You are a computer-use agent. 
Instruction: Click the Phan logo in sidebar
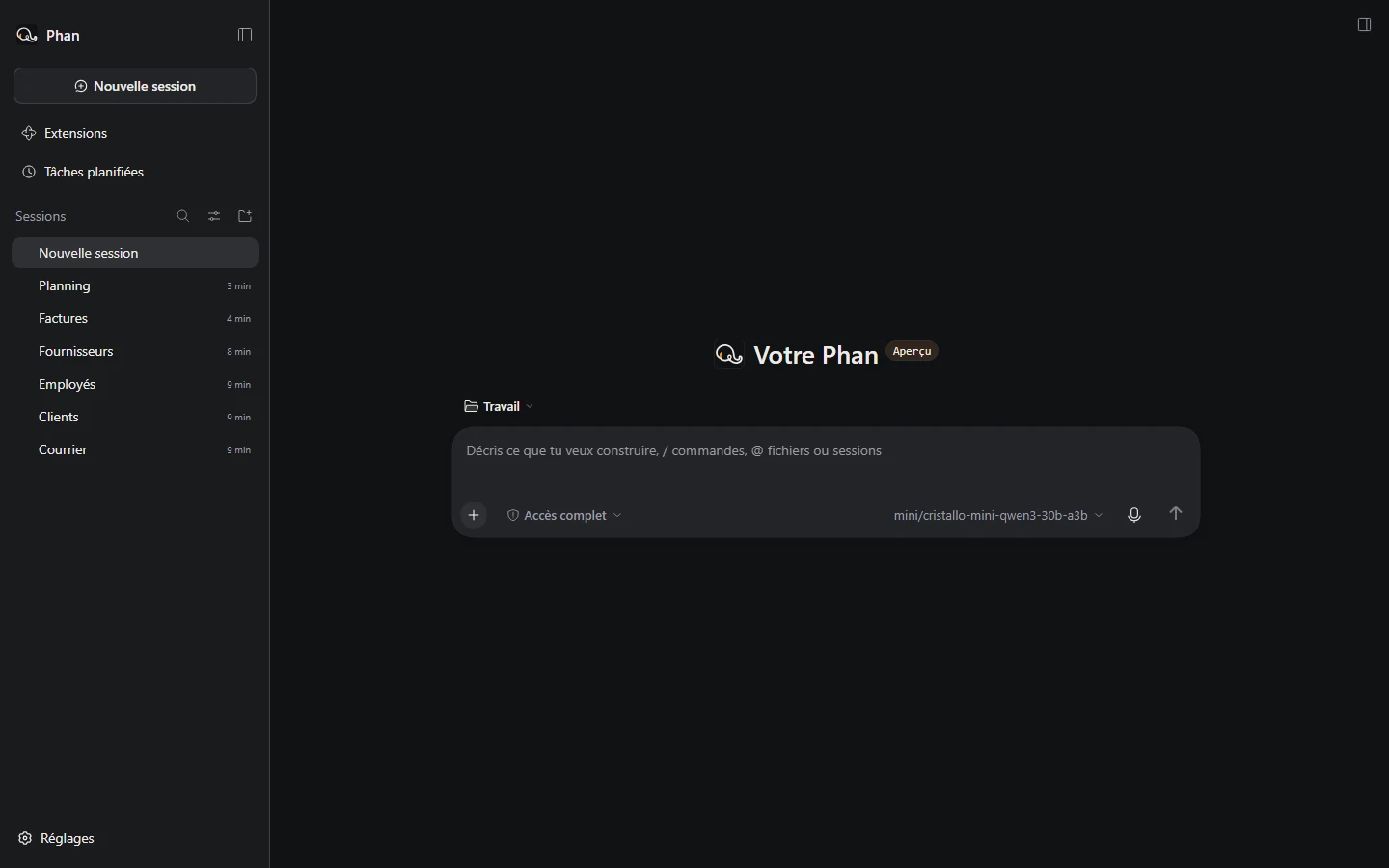[x=27, y=36]
